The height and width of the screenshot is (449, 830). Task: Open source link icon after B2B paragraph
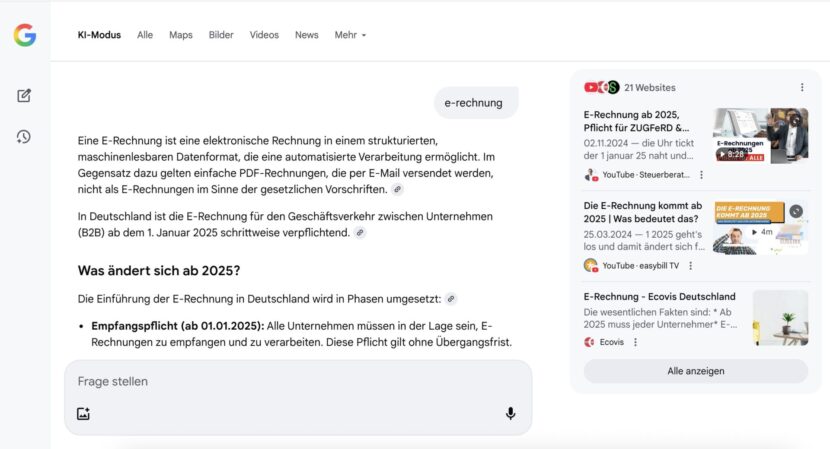[x=360, y=232]
